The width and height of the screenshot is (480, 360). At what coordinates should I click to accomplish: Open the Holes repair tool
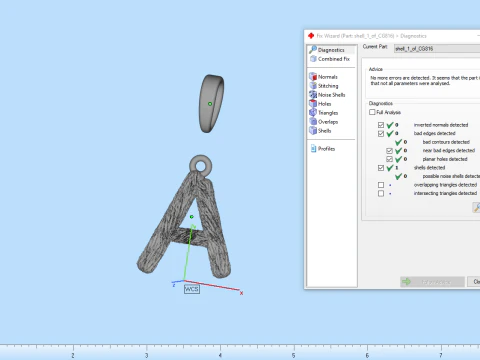(x=320, y=104)
